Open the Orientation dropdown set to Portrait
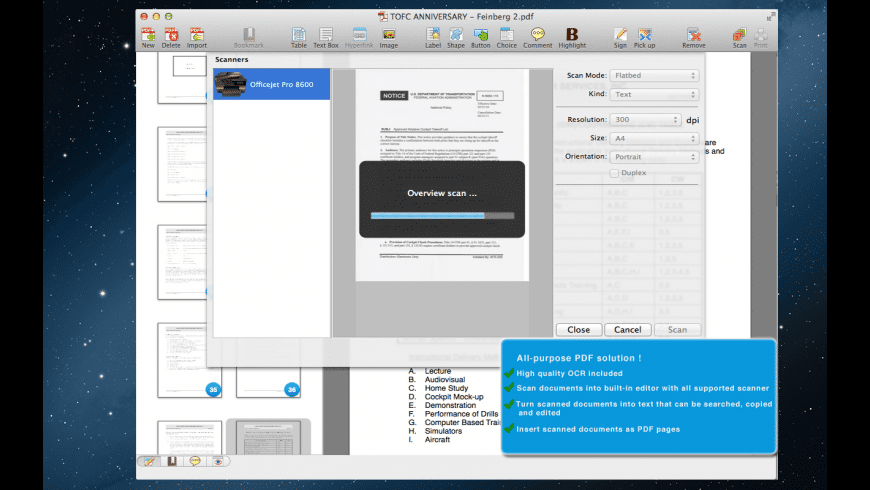Screen dimensions: 870x490 [654, 157]
